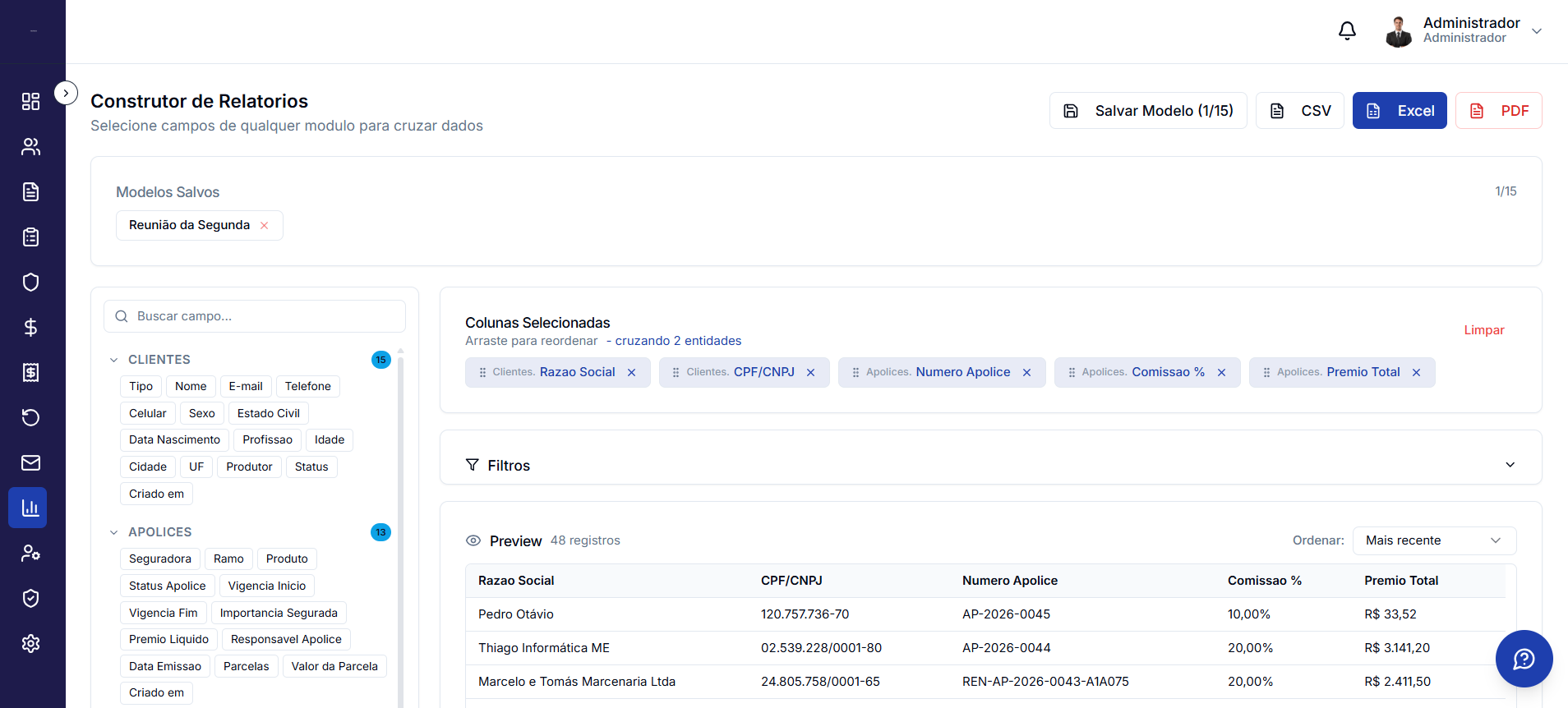
Task: Open the document file icon in sidebar
Action: 30,191
